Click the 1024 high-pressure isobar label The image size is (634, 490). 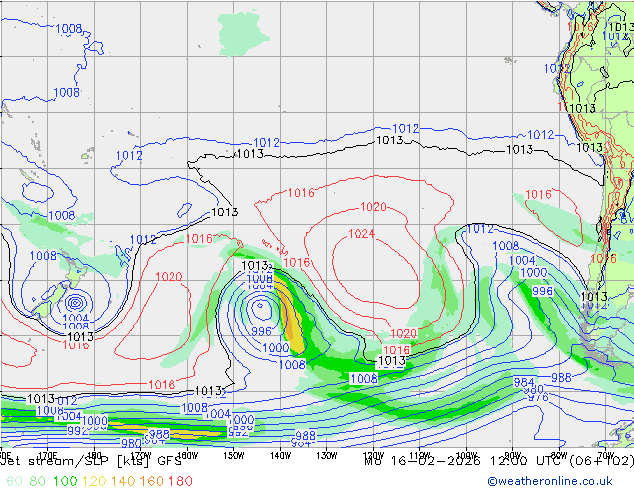361,234
